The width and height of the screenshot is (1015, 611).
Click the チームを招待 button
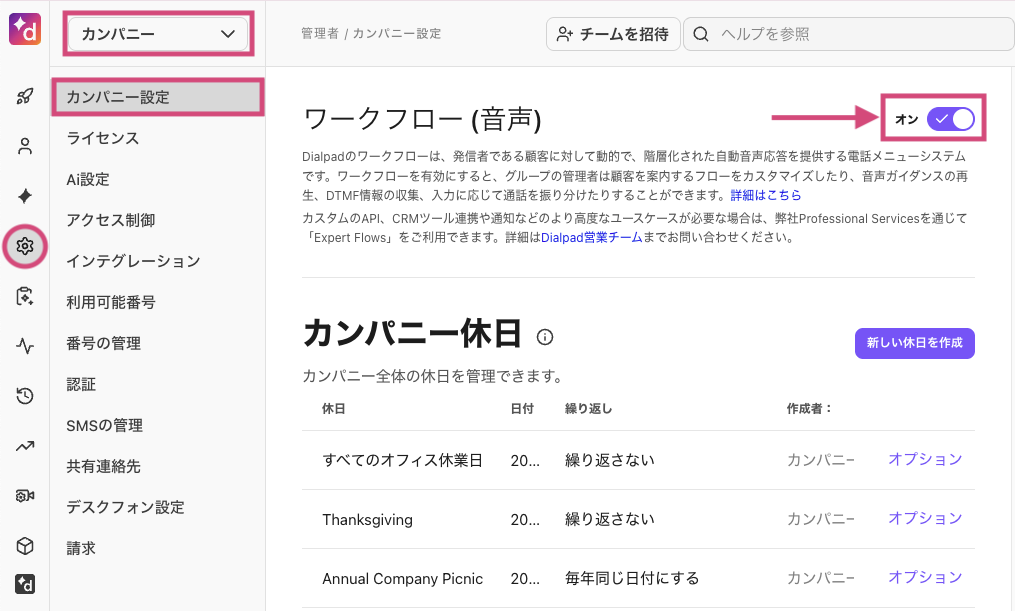(x=613, y=33)
